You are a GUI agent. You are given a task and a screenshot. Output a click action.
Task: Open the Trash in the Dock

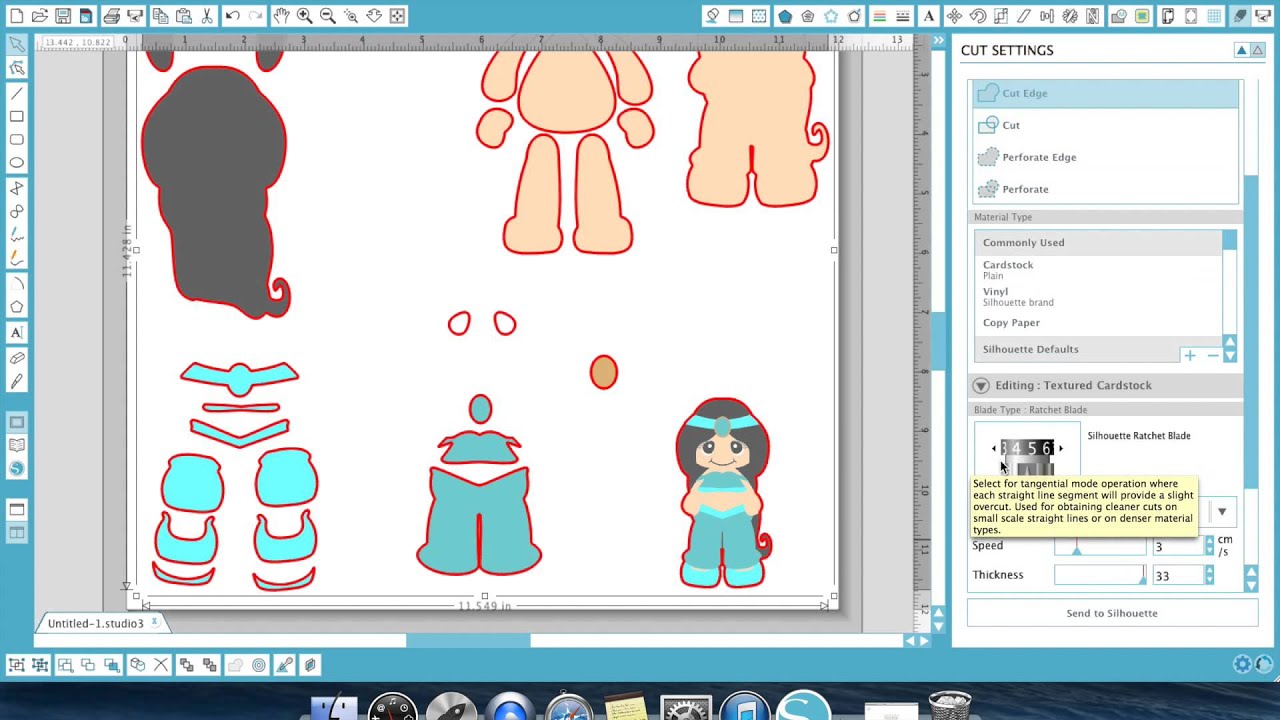point(949,706)
